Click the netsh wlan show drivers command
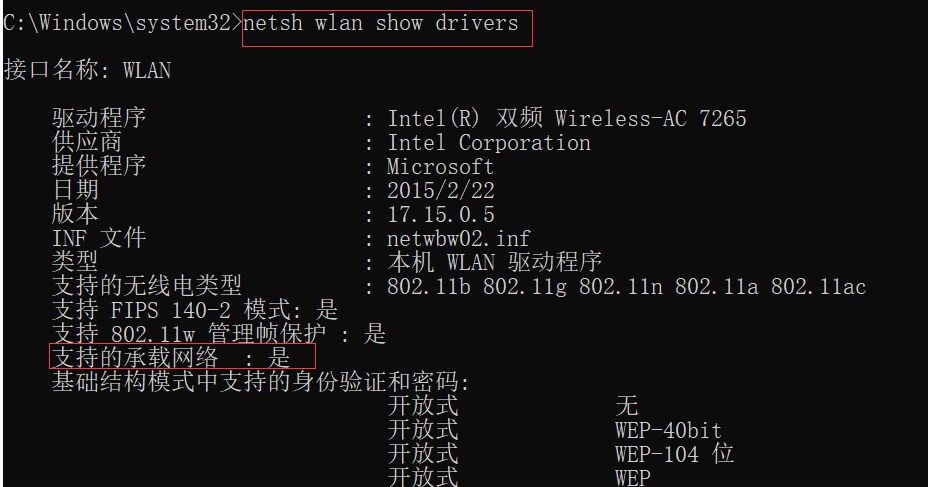The width and height of the screenshot is (928, 487). tap(381, 24)
